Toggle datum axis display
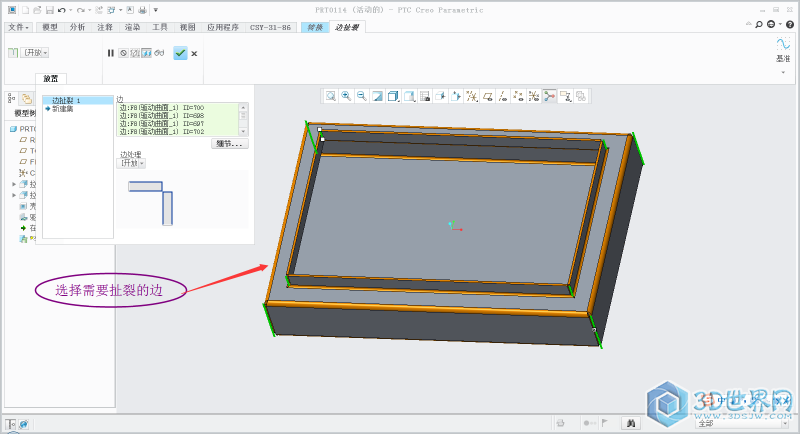This screenshot has width=800, height=434. click(503, 96)
